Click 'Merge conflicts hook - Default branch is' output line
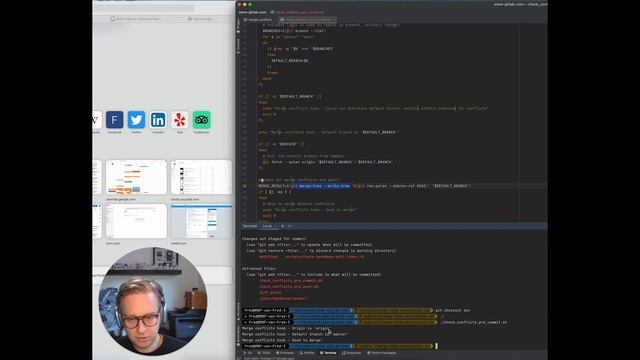Viewport: 640px width, 360px height. [295, 334]
